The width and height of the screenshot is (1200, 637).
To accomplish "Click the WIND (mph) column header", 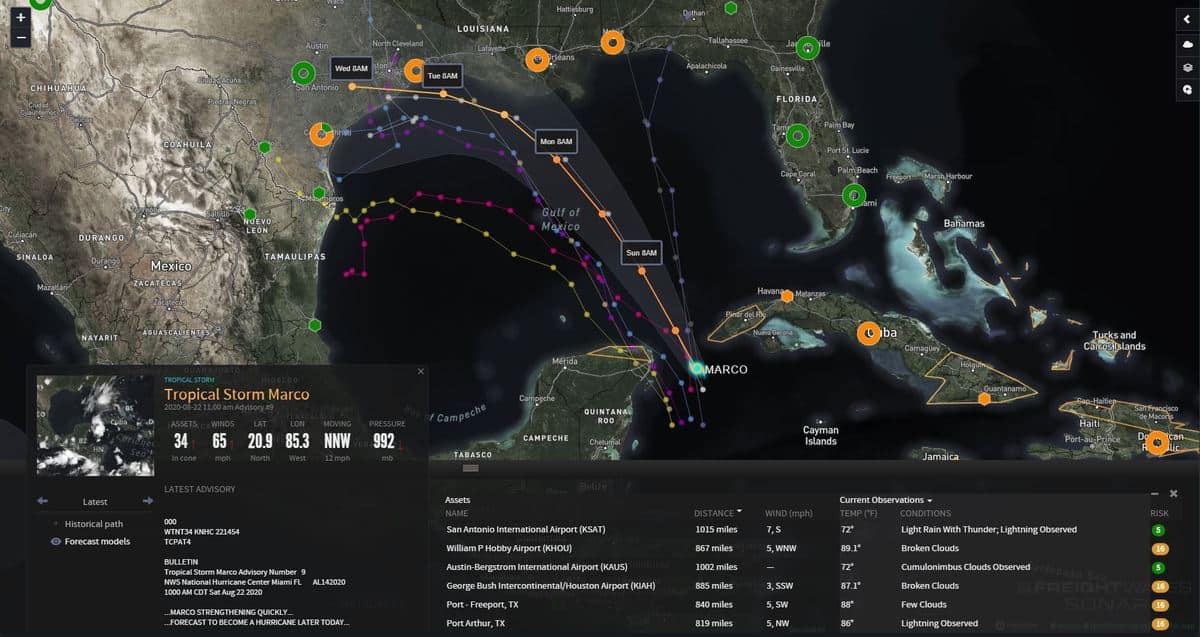I will (x=788, y=513).
